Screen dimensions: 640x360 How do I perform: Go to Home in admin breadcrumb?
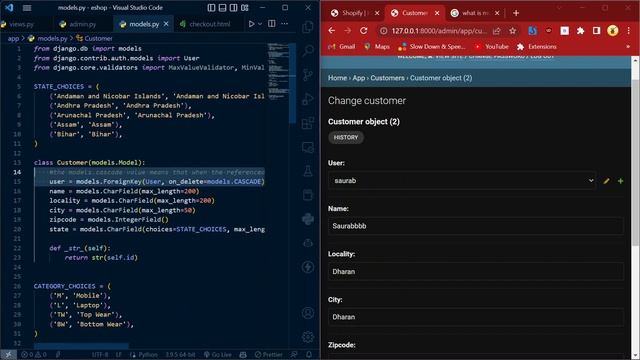(337, 78)
